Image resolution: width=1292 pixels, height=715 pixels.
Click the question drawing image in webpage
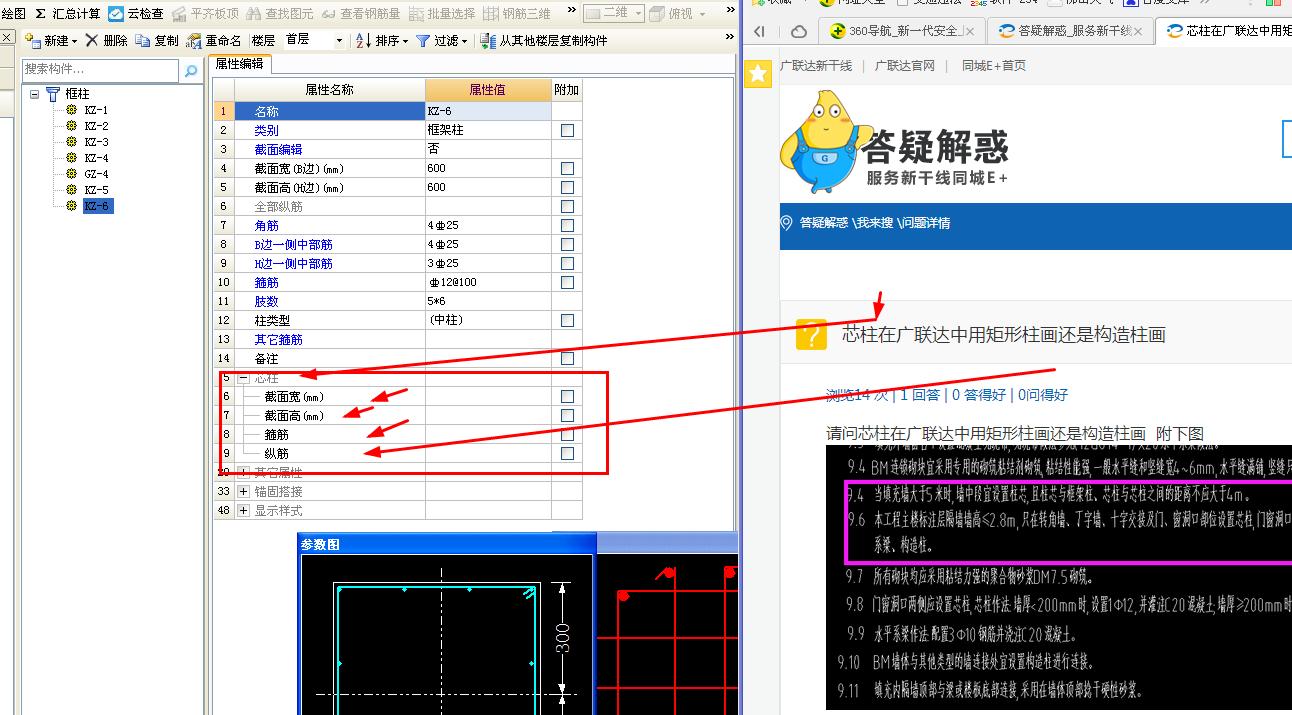coord(1059,577)
